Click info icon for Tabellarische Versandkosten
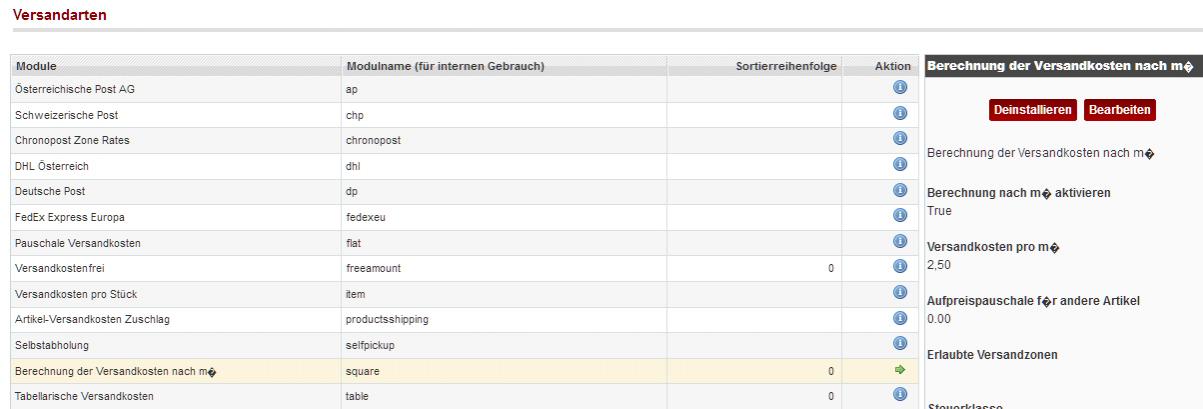Image resolution: width=1203 pixels, height=409 pixels. (899, 395)
